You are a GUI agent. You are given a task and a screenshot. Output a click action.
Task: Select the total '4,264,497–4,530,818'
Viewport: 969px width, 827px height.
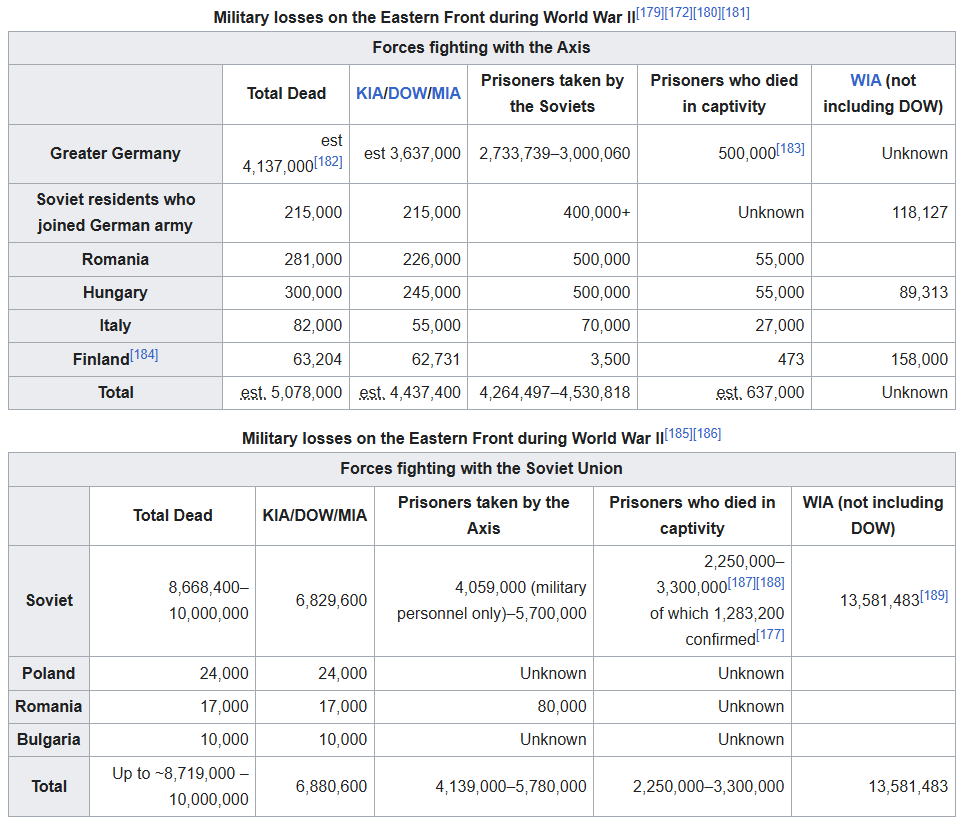[554, 392]
